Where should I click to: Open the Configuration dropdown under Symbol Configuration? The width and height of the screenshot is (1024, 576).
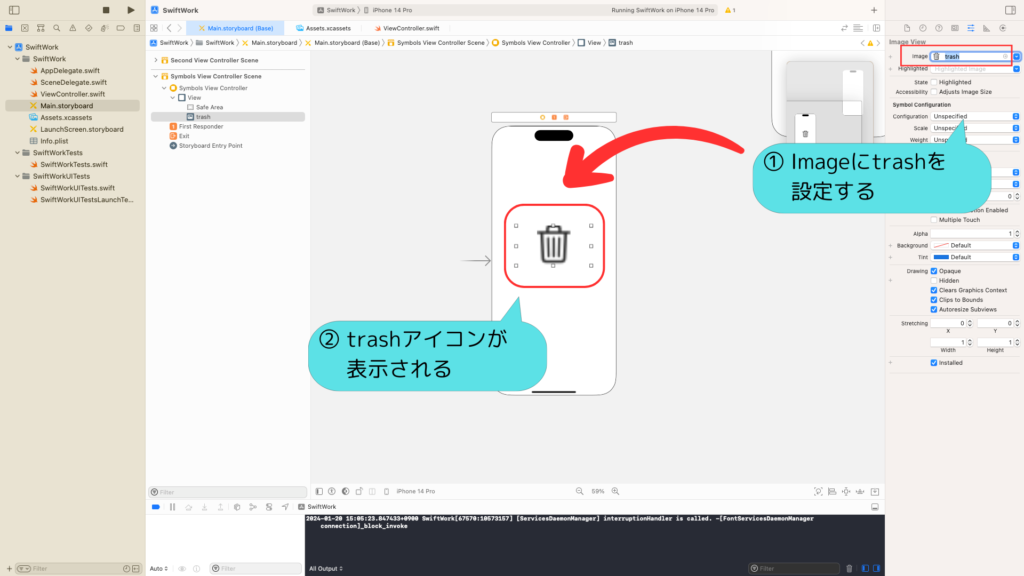tap(975, 116)
